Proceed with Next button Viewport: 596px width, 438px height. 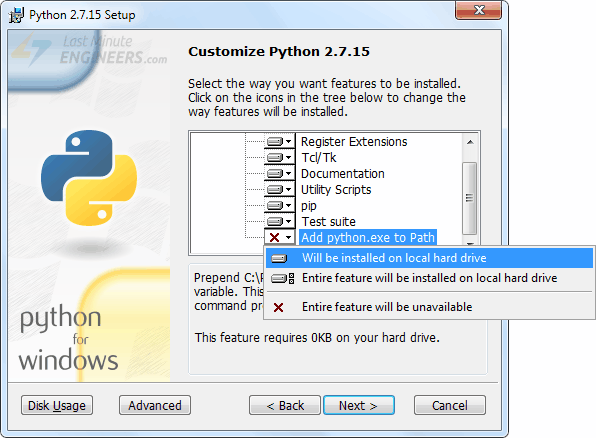pos(358,405)
